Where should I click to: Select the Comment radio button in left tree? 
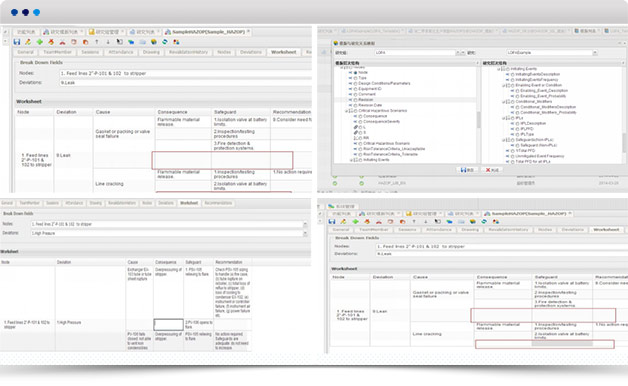(355, 94)
